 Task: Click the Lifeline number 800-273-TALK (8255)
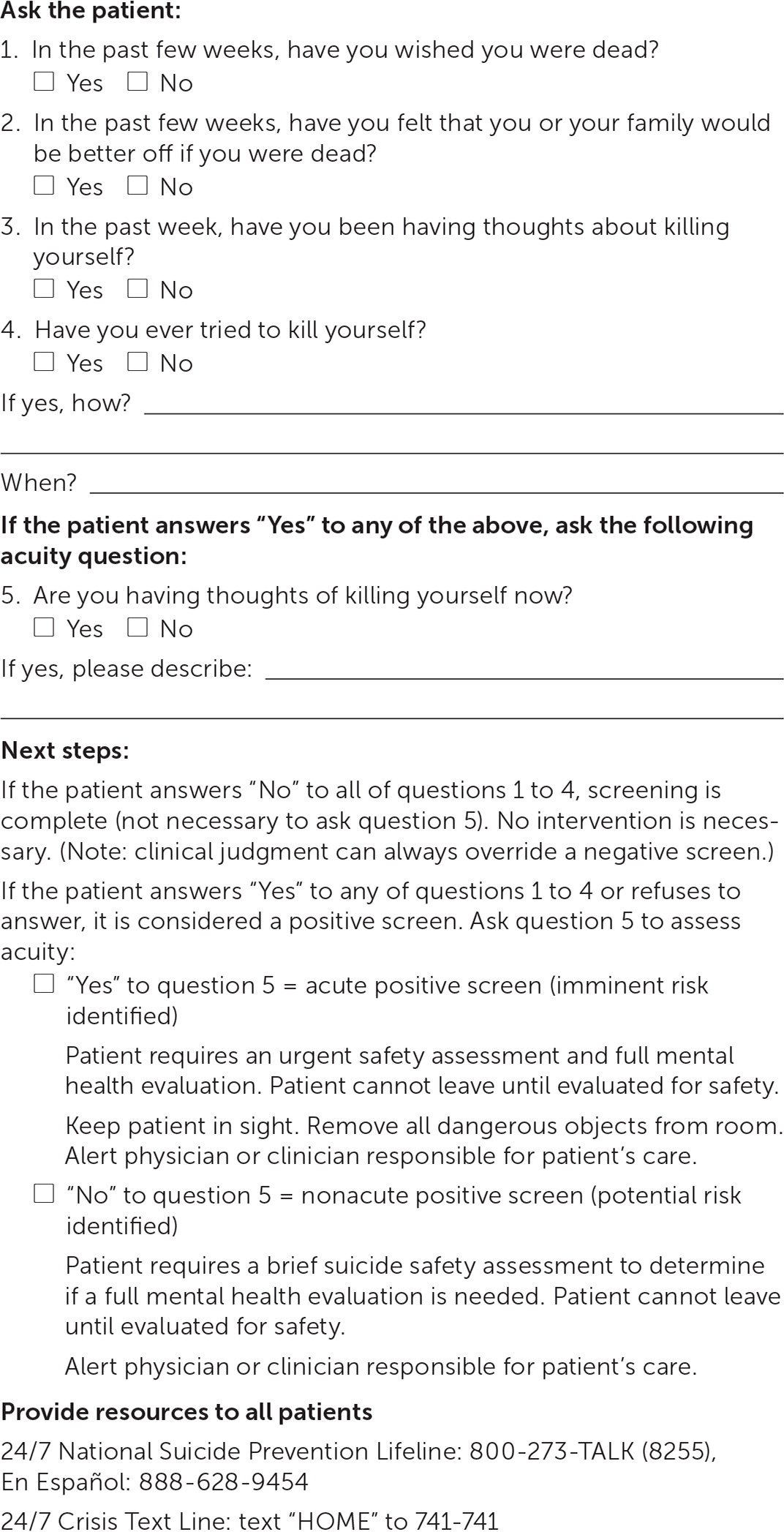[591, 1452]
